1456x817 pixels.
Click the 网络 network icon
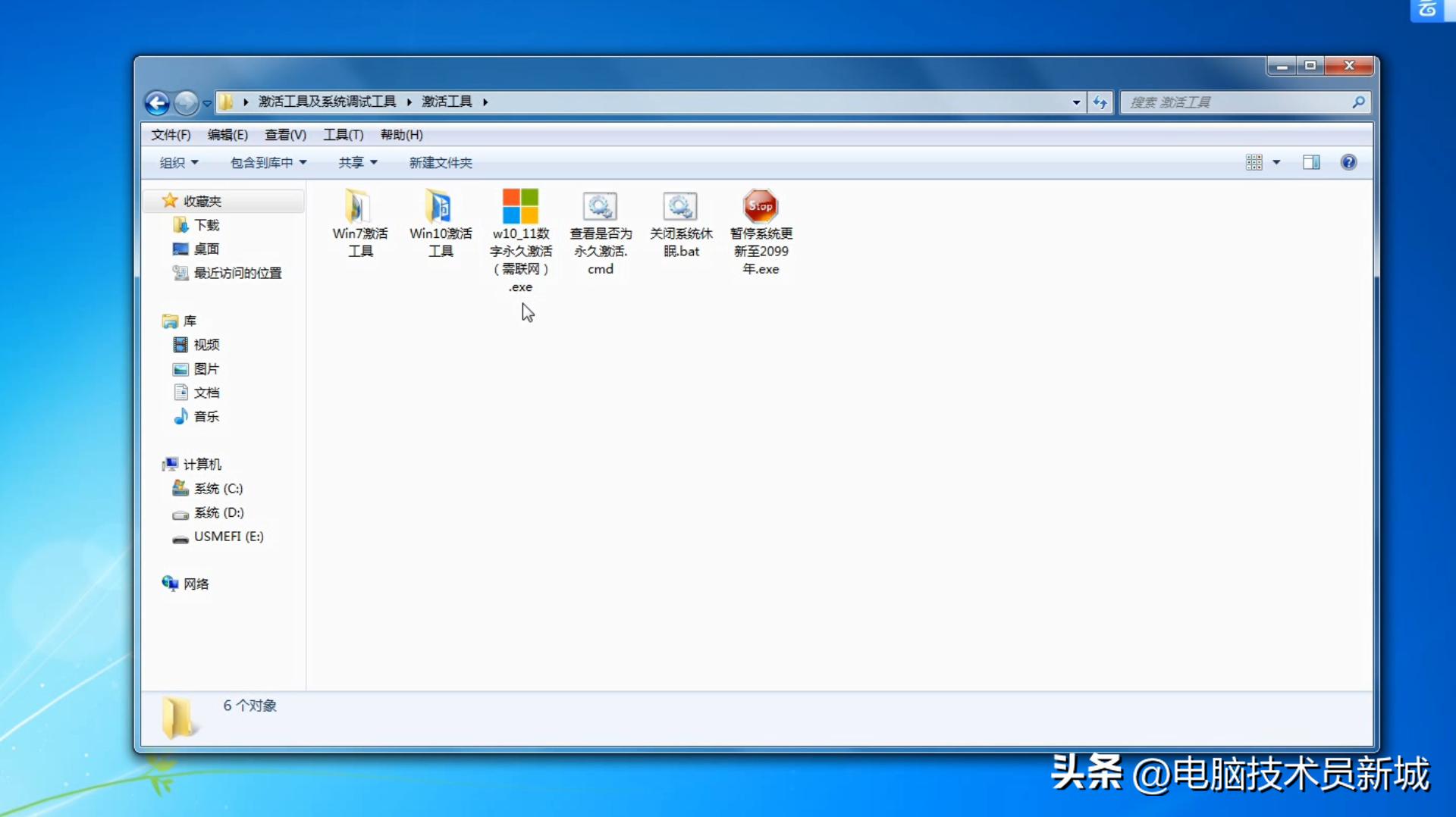pos(170,584)
